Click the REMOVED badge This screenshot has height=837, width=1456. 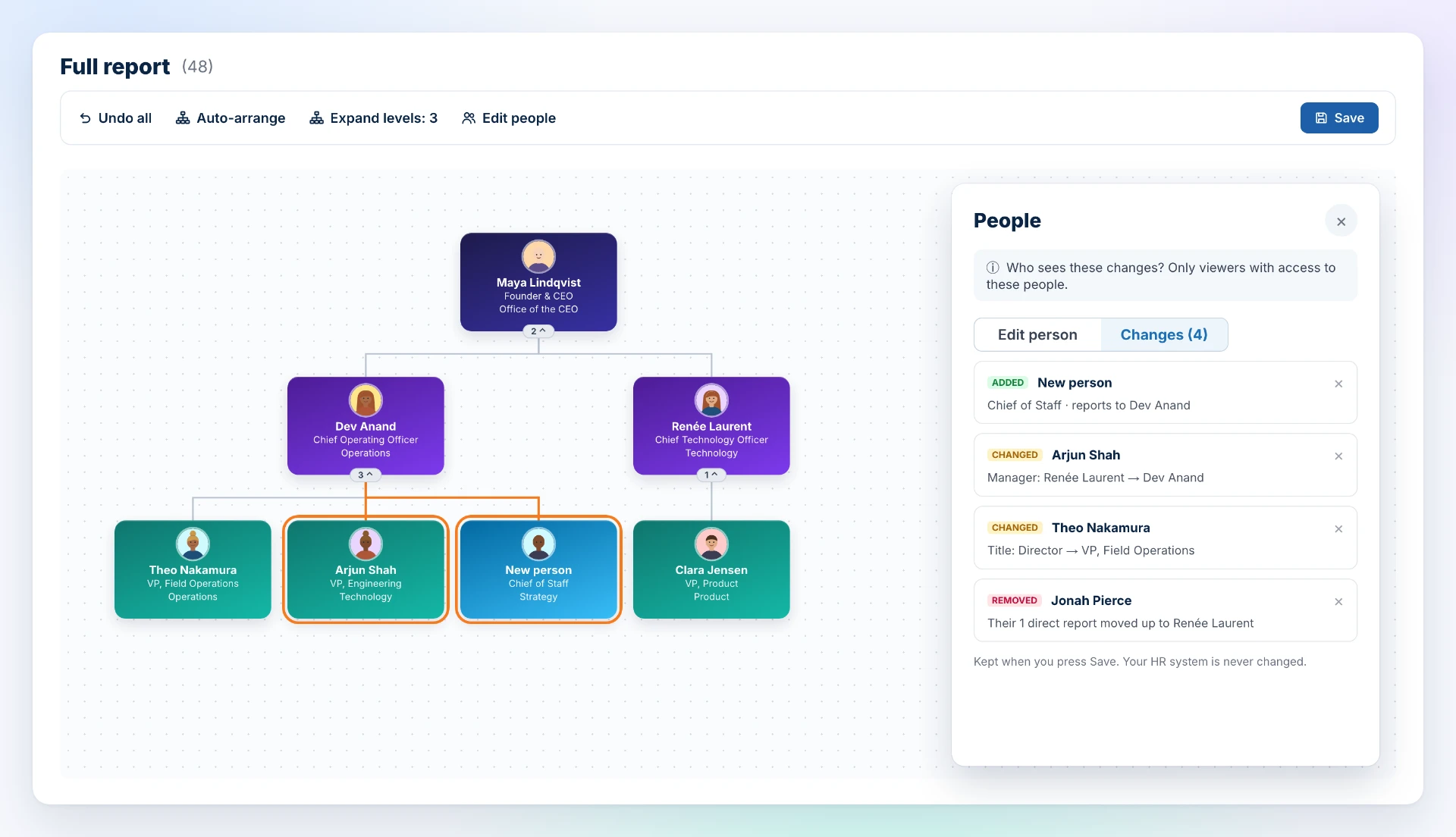1014,600
